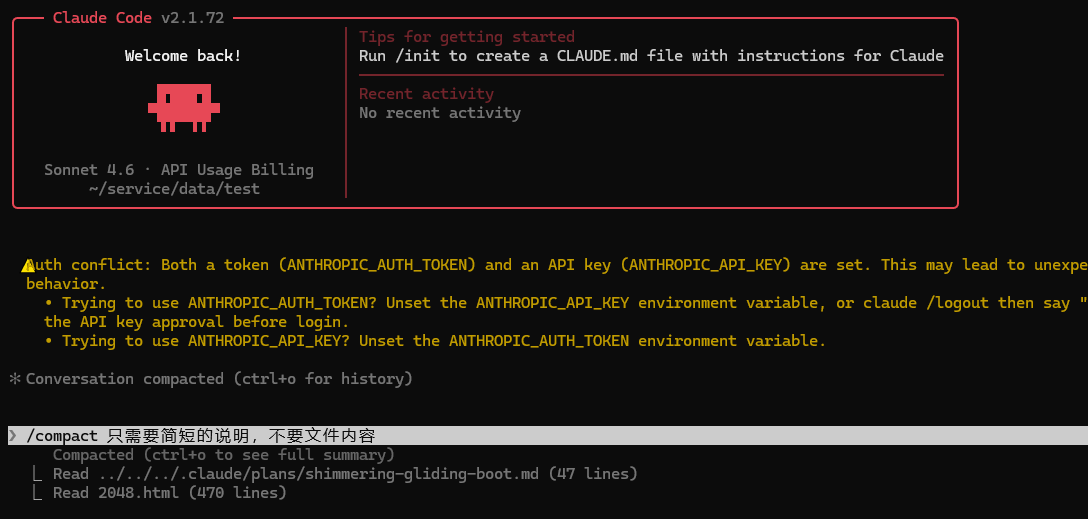Click the Sonnet 4.6 API Usage Billing label
Viewport: 1088px width, 519px height.
(178, 170)
